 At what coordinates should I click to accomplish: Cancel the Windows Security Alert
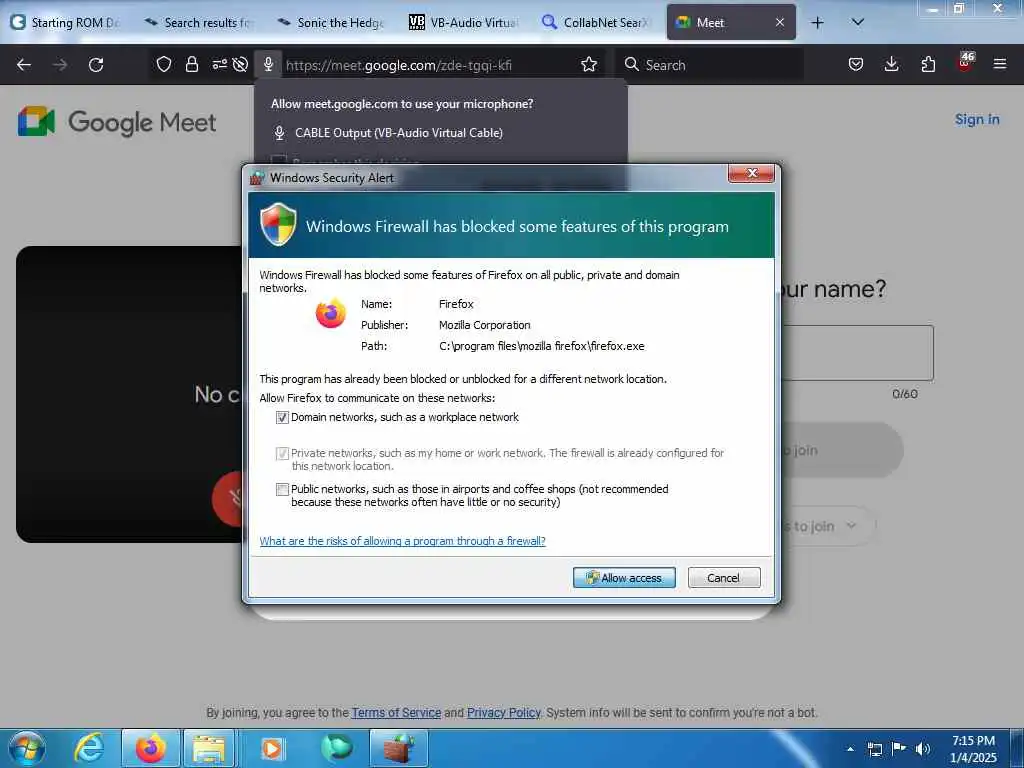tap(724, 578)
